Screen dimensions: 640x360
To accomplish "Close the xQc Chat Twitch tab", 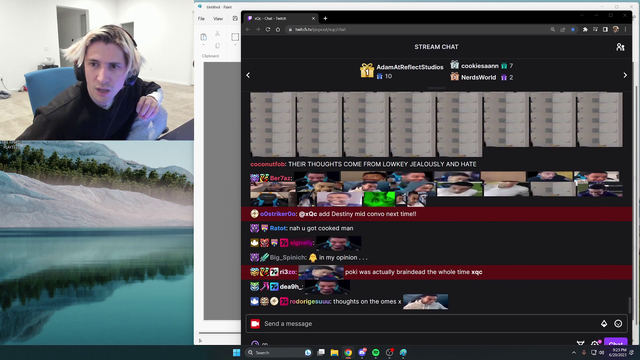I will pos(313,18).
